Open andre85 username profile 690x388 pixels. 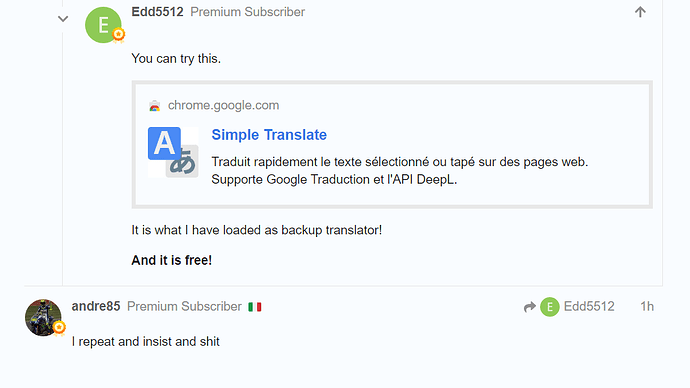pyautogui.click(x=96, y=306)
